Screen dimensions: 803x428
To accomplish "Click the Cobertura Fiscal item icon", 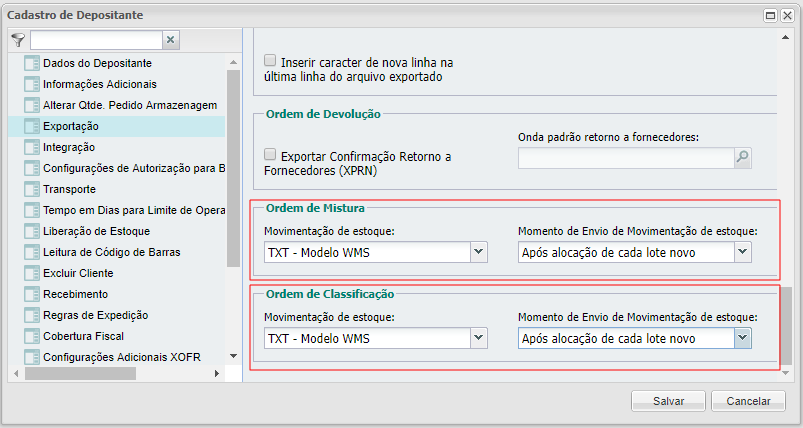I will pyautogui.click(x=31, y=336).
